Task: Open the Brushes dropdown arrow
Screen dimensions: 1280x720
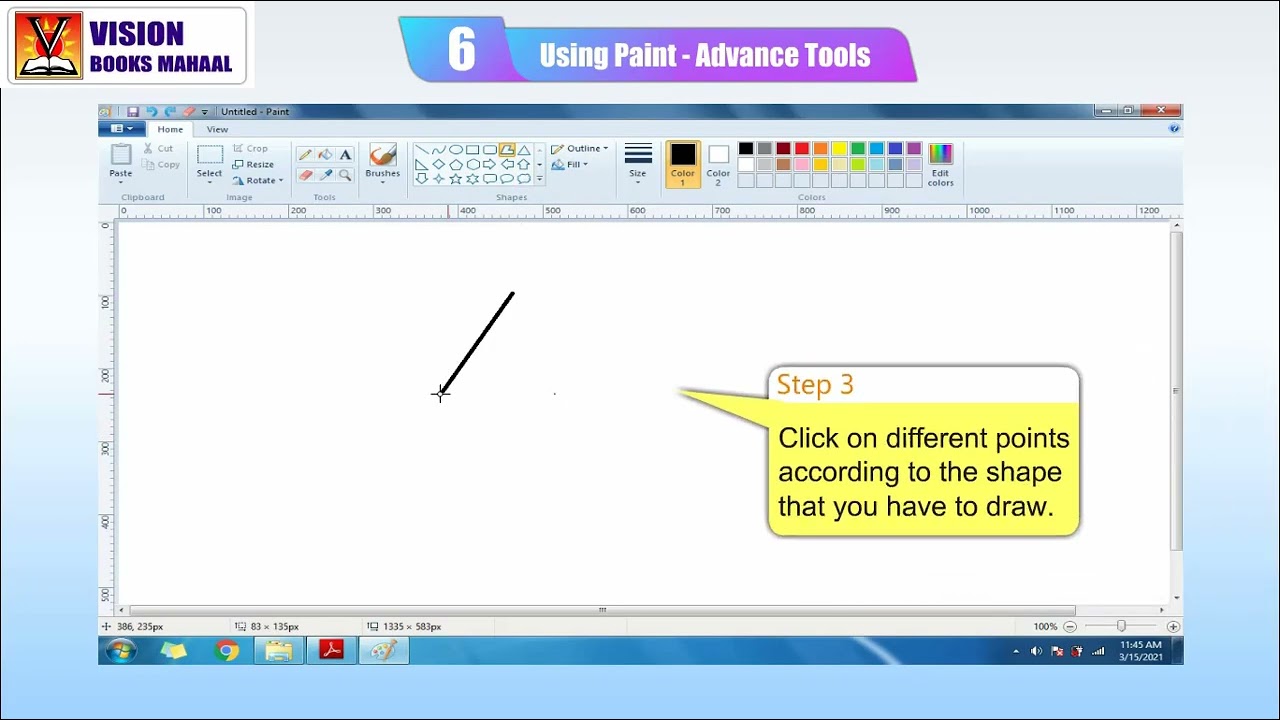Action: tap(382, 182)
